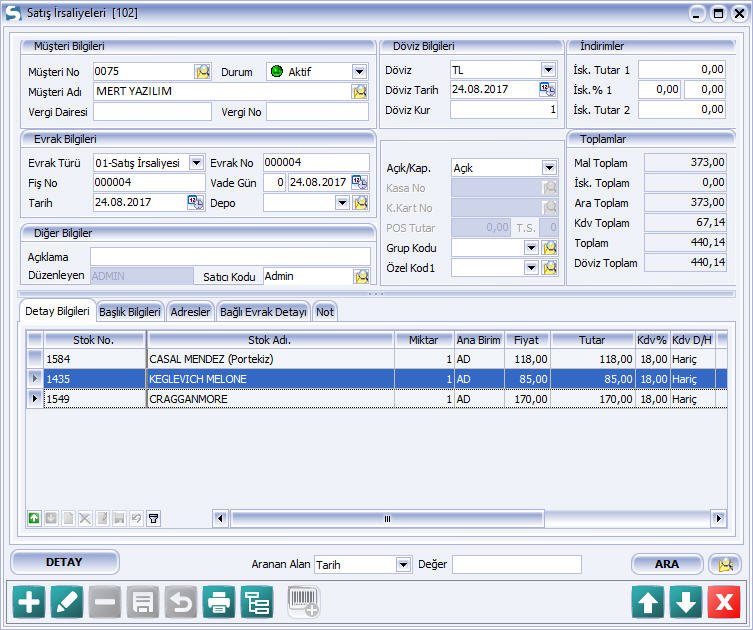The image size is (753, 630).
Task: Click the printer icon in bottom toolbar
Action: (x=218, y=602)
